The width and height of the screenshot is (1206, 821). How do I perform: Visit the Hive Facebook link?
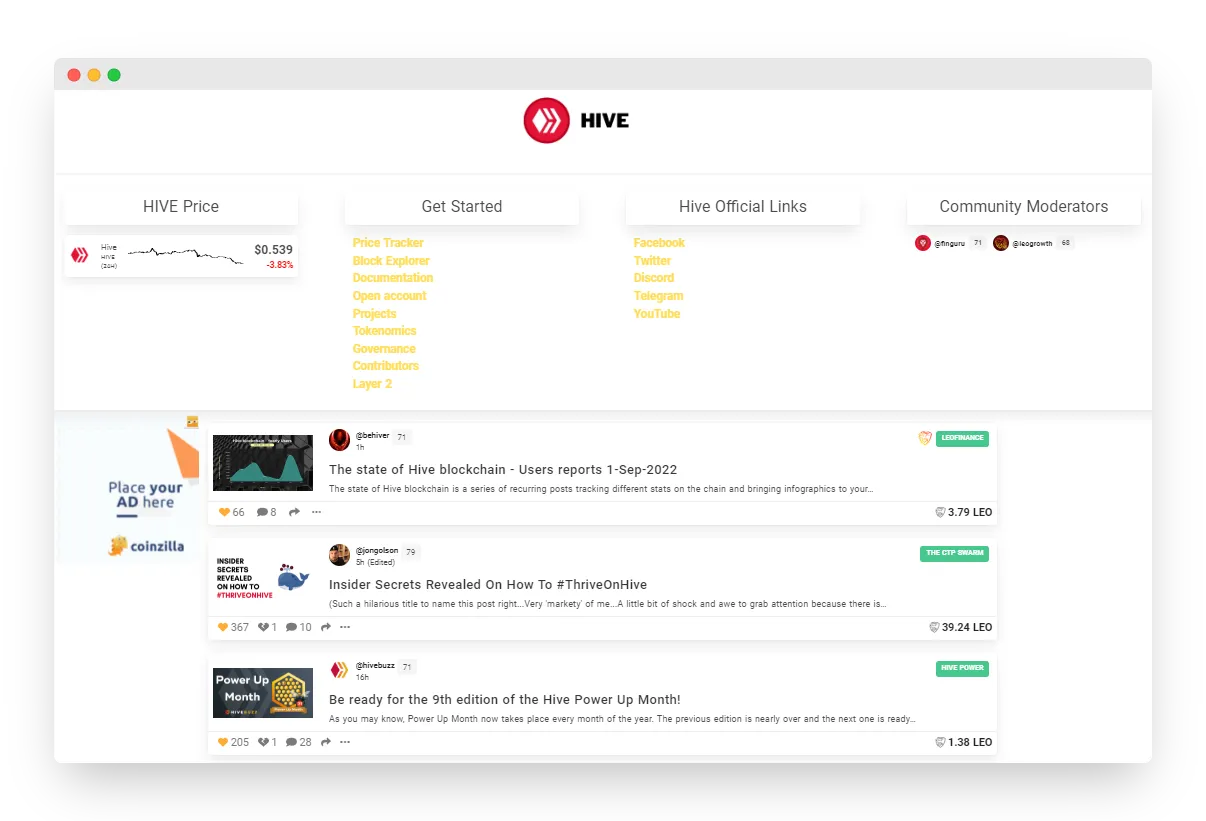pos(659,243)
